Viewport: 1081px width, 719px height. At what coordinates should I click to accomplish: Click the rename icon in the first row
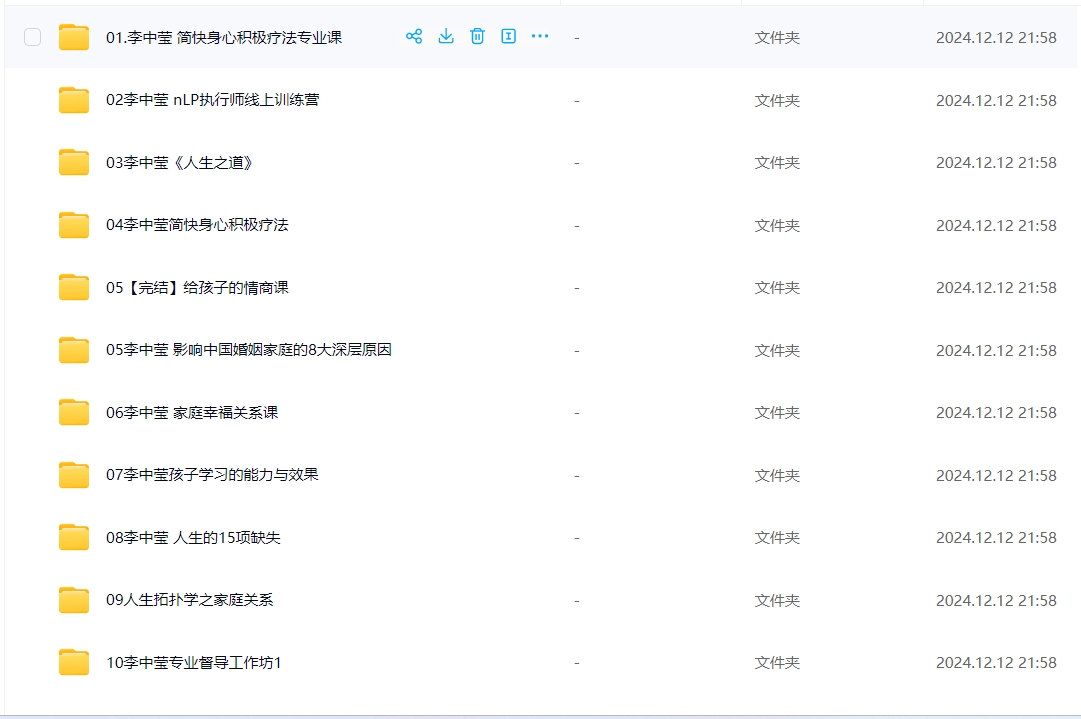coord(508,37)
